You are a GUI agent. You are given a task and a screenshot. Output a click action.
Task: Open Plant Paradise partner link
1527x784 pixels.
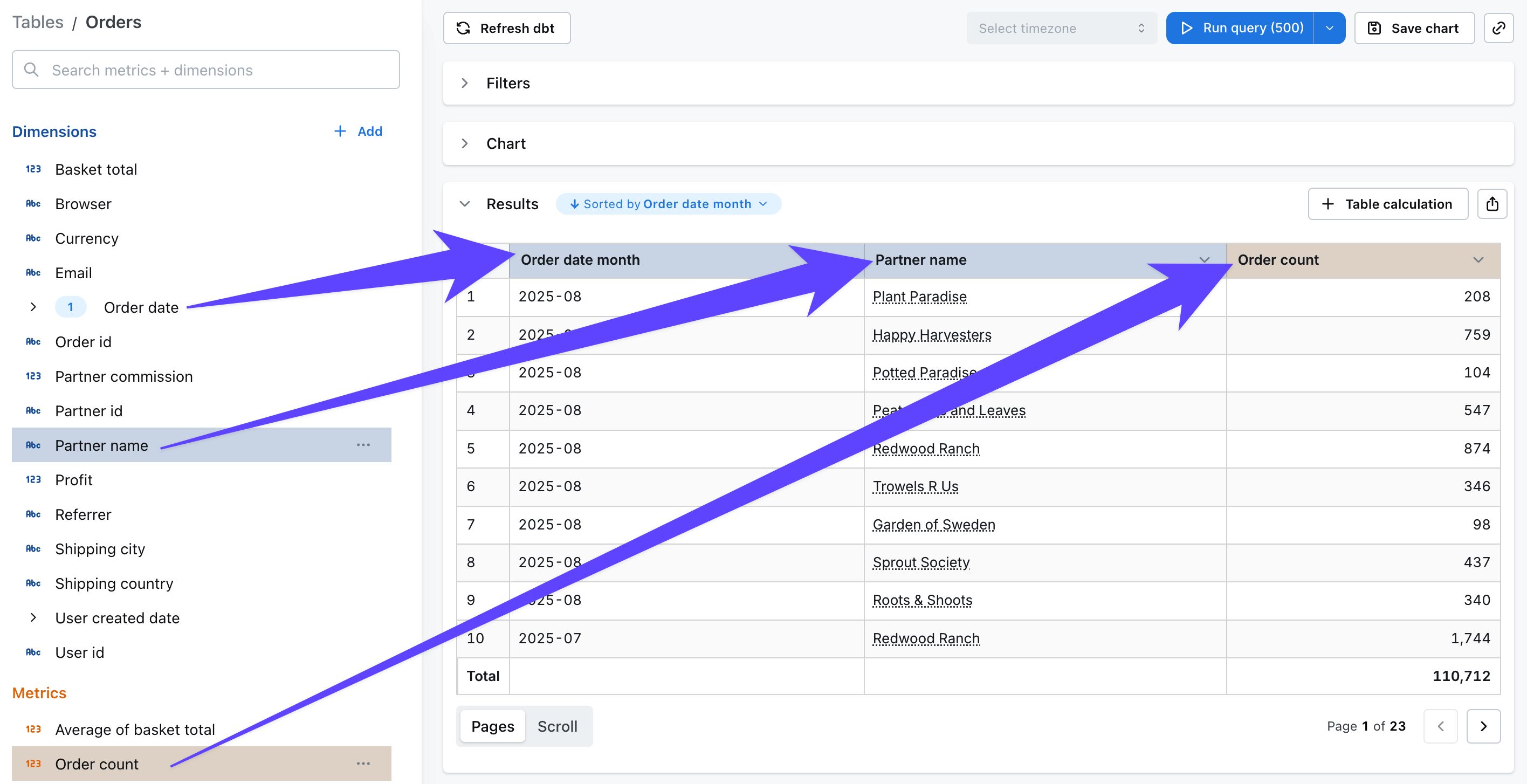[x=919, y=297]
